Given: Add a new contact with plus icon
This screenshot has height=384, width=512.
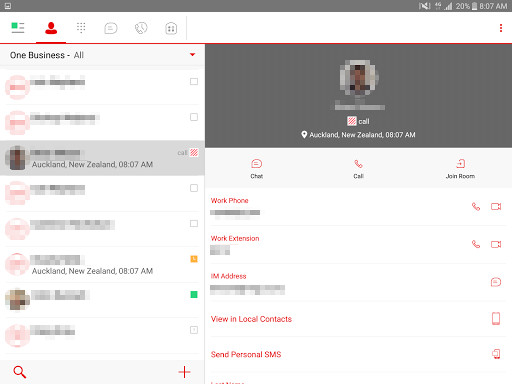Looking at the screenshot, I should (x=184, y=372).
